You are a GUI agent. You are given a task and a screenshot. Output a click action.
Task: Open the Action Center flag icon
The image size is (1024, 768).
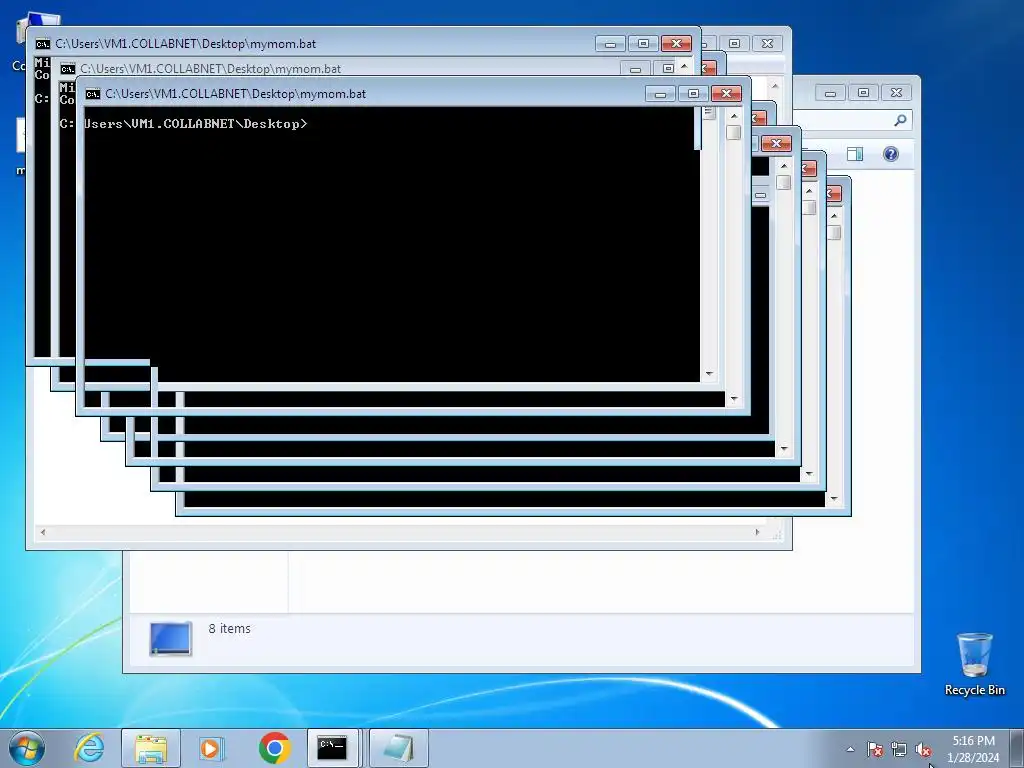[x=875, y=749]
